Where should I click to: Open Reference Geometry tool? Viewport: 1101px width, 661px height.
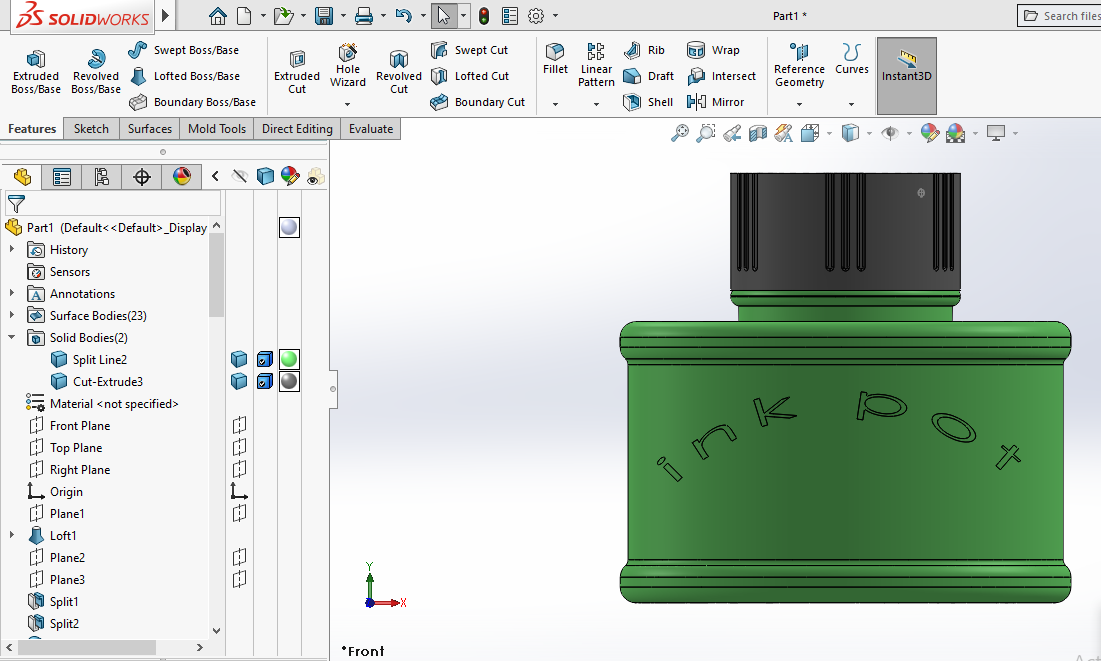click(x=799, y=65)
